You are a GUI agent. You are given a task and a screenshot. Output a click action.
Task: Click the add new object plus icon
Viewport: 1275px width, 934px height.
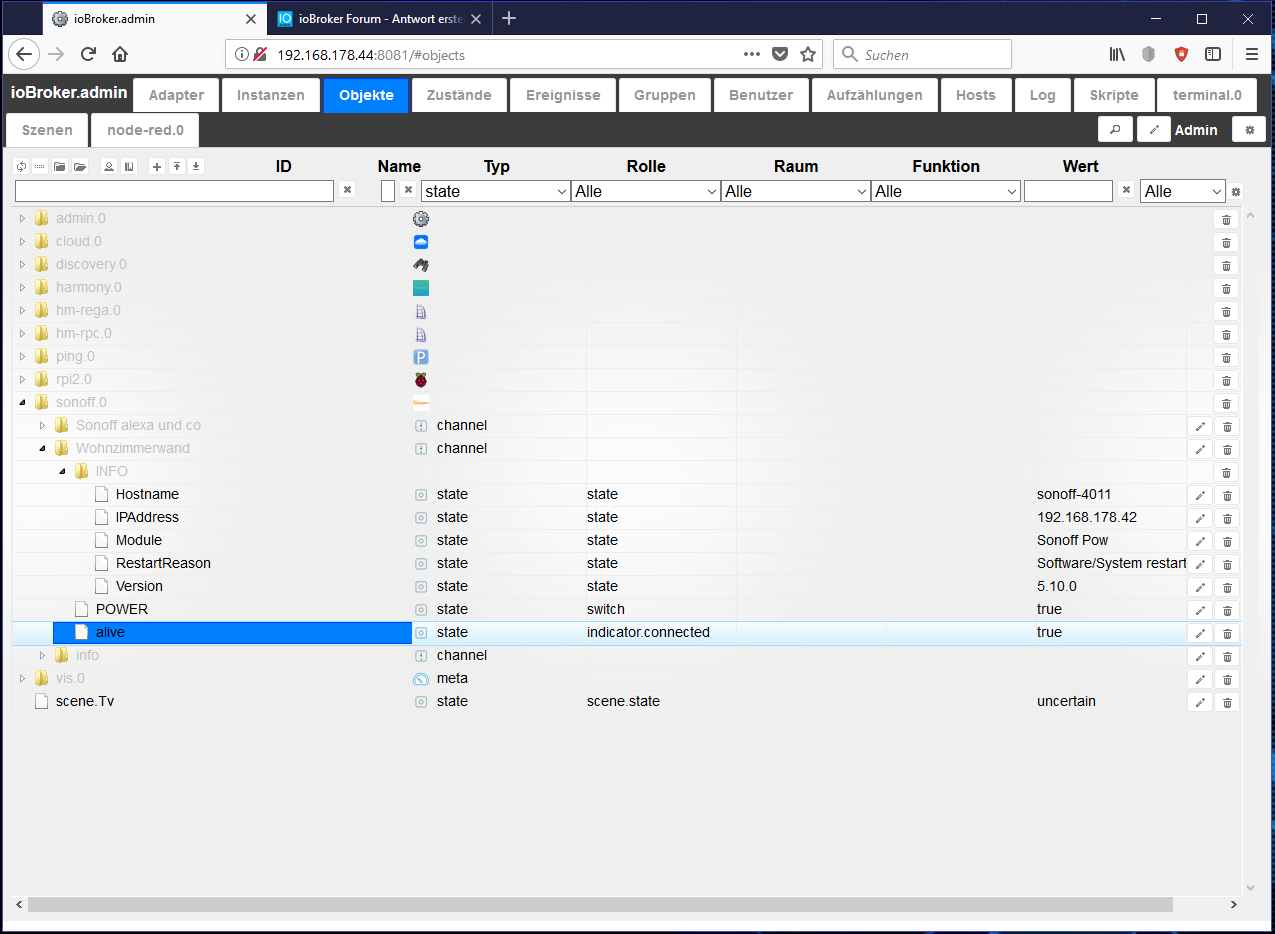coord(156,167)
